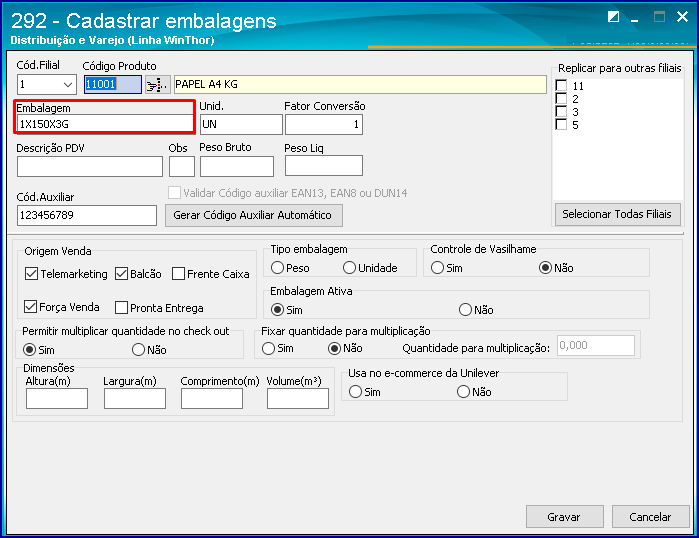Uncheck the Telemarketing origem venda checkbox
This screenshot has width=699, height=538.
(31, 274)
